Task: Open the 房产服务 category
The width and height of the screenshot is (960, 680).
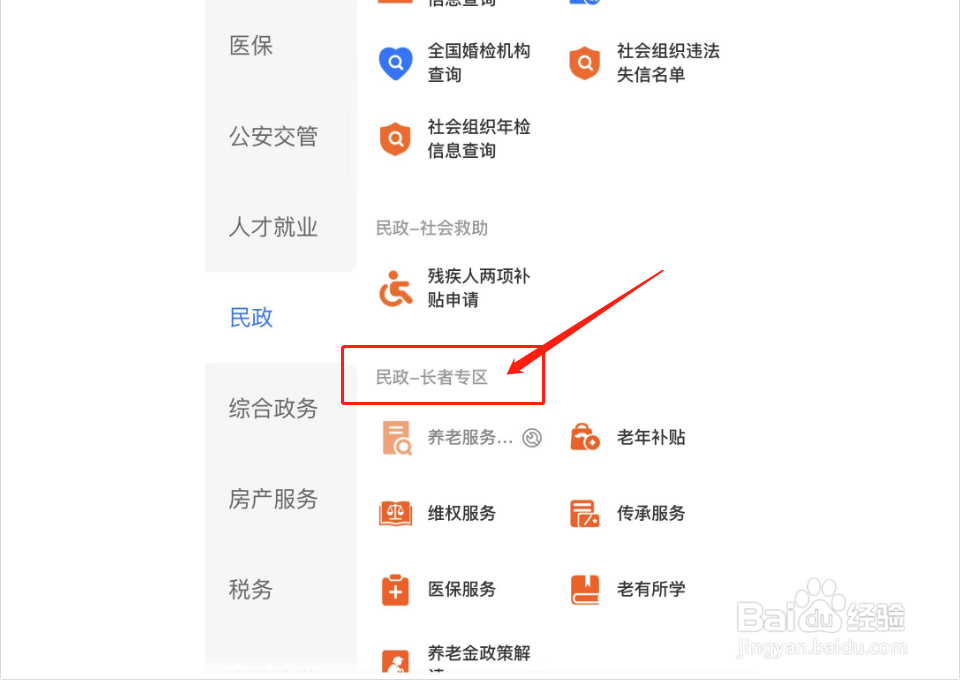Action: coord(273,499)
